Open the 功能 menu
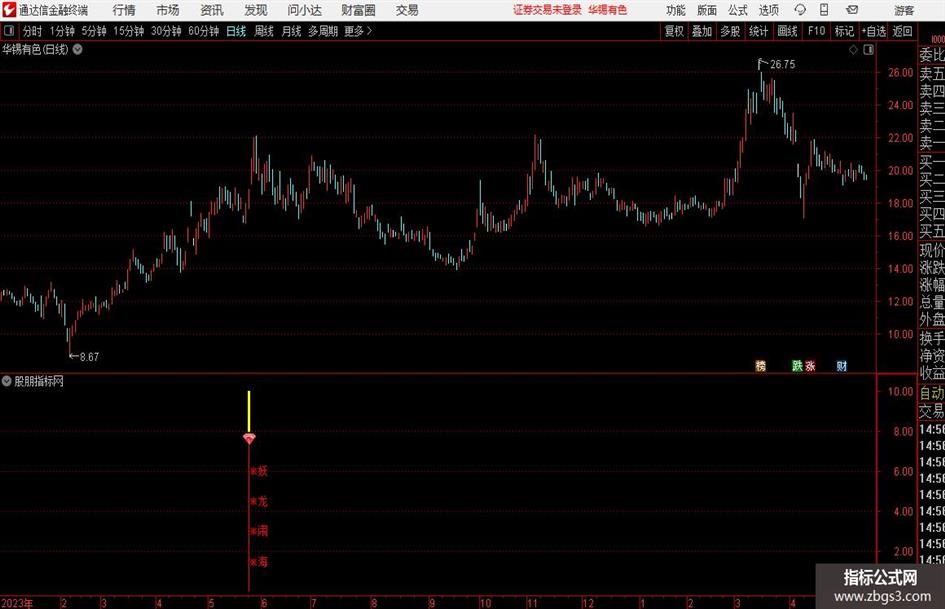Image resolution: width=945 pixels, height=609 pixels. [676, 10]
